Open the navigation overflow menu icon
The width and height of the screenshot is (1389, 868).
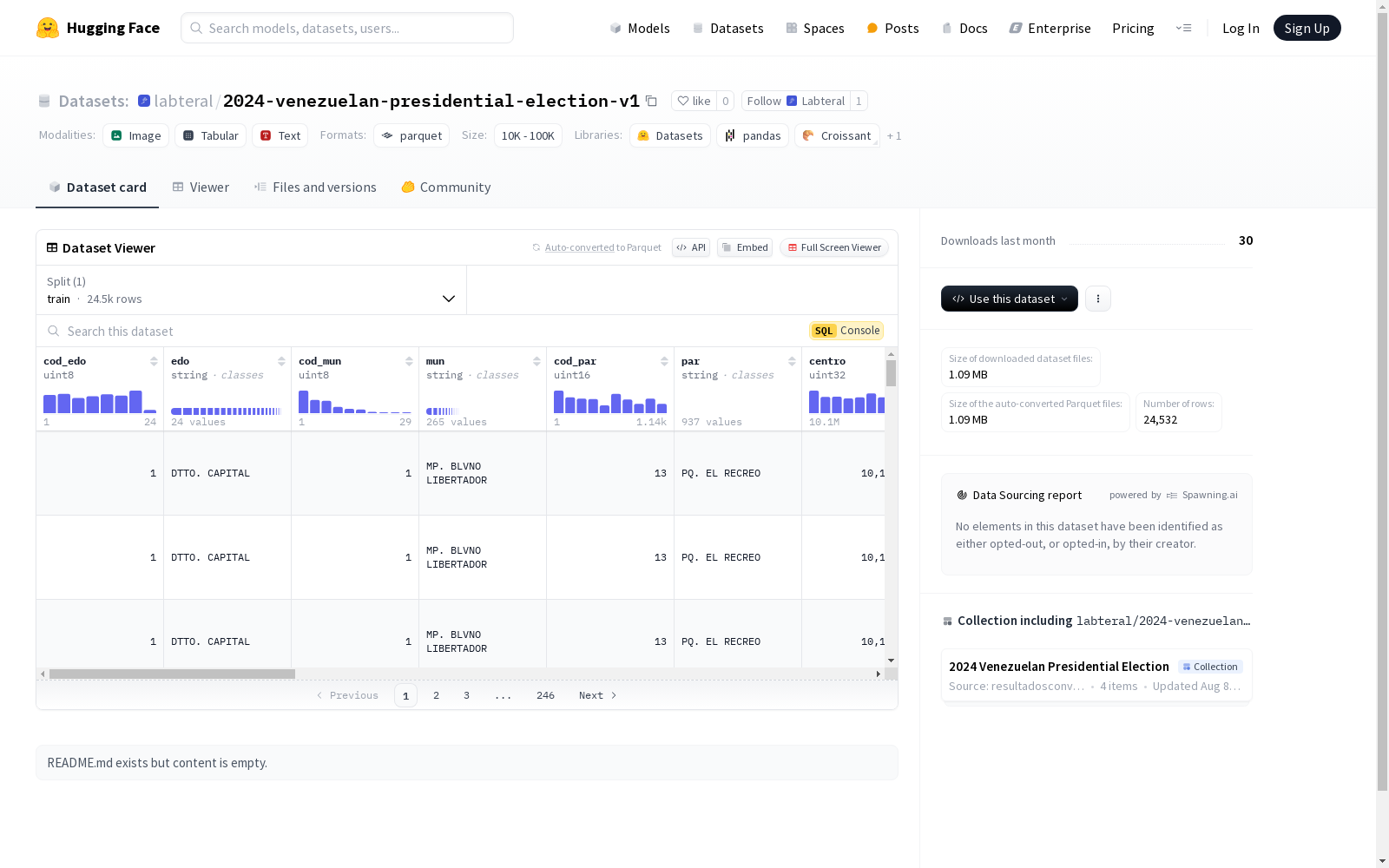(1183, 28)
